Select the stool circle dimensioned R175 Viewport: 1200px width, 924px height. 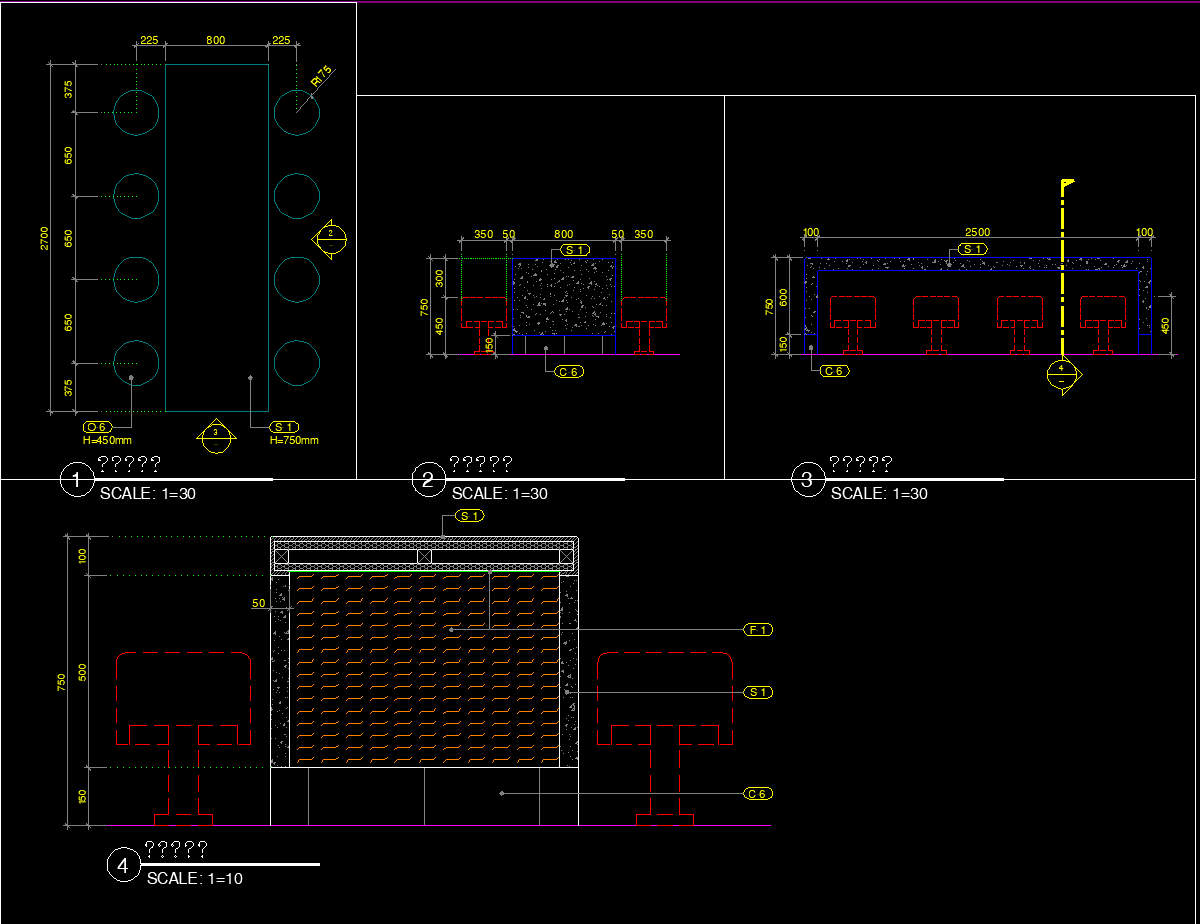(296, 112)
